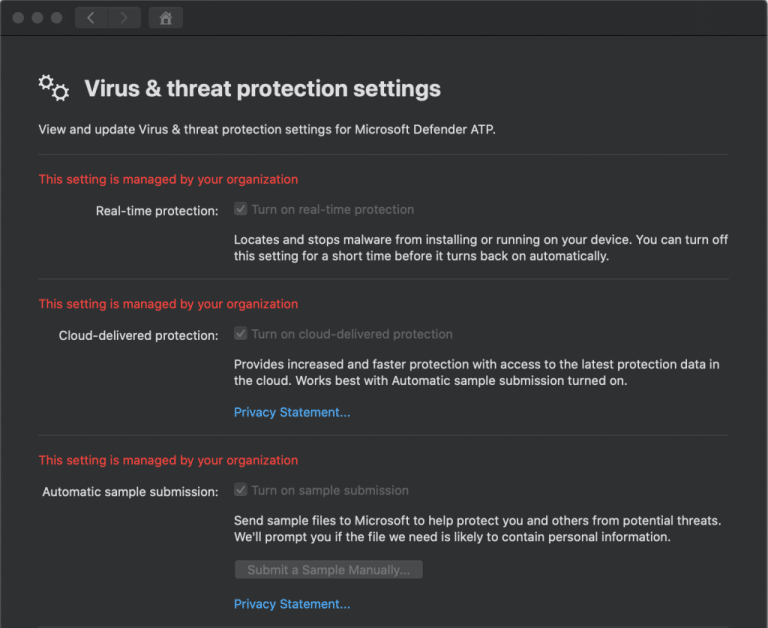Close the Defender settings window

(18, 18)
